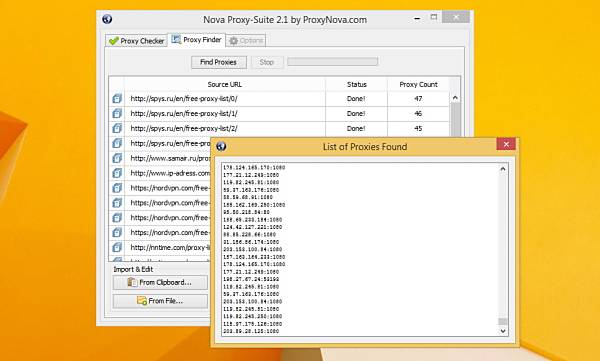Switch to the Proxy Checker tab
The height and width of the screenshot is (361, 600).
click(137, 41)
